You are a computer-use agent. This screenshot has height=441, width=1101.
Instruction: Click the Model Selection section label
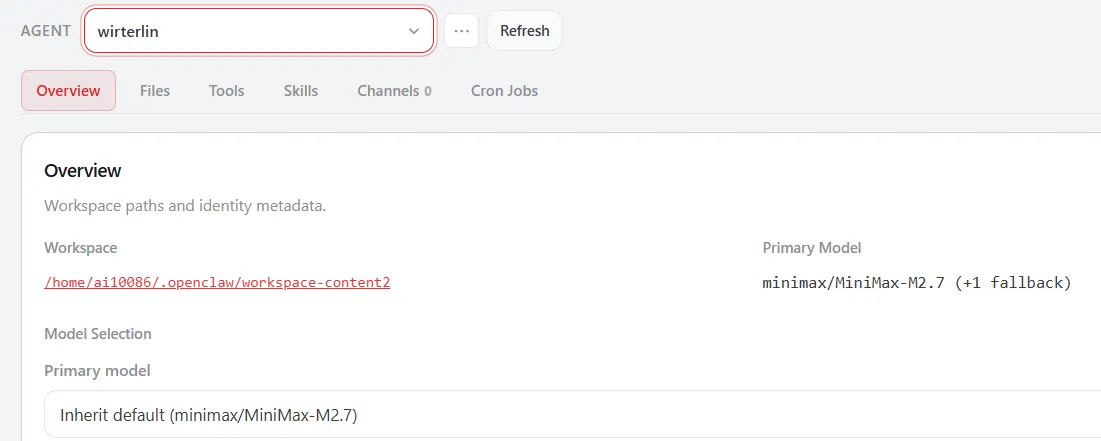click(x=98, y=333)
